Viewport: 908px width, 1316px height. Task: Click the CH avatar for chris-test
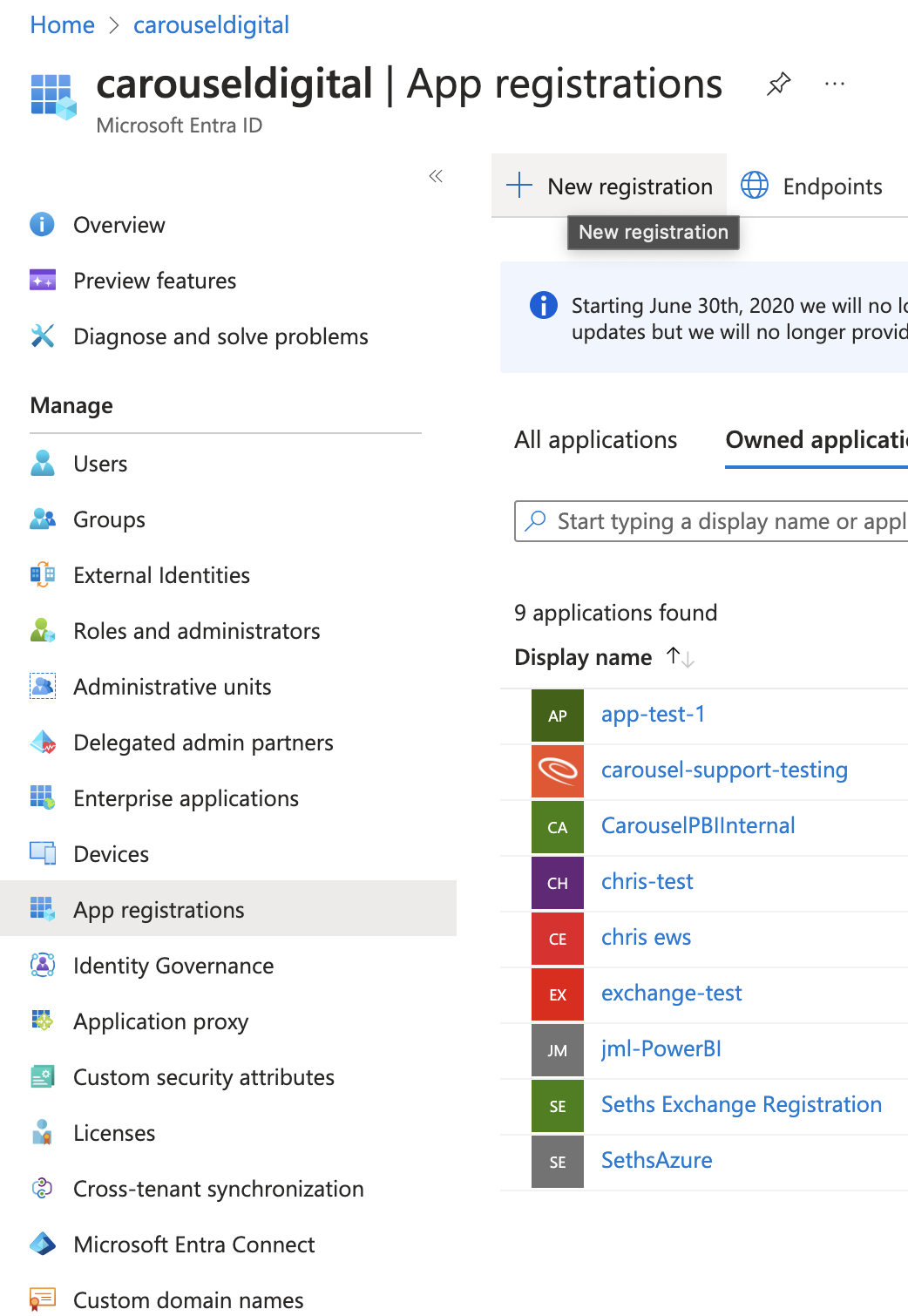[x=558, y=883]
